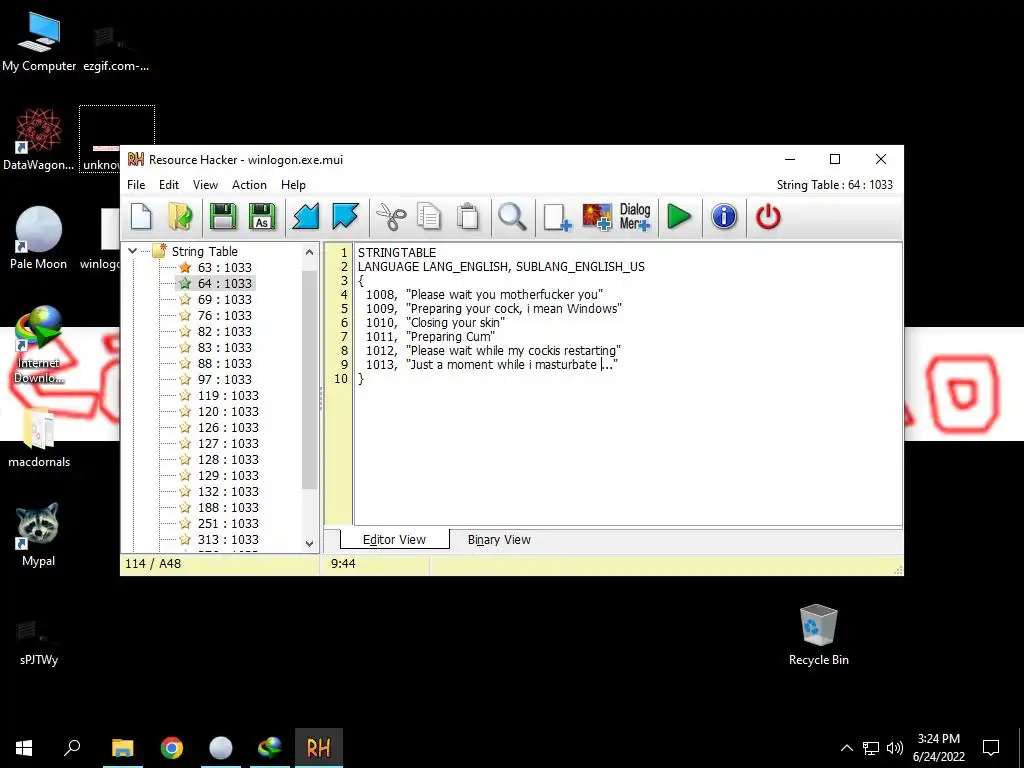Cut with the scissors toolbar icon
1024x768 pixels.
(391, 217)
